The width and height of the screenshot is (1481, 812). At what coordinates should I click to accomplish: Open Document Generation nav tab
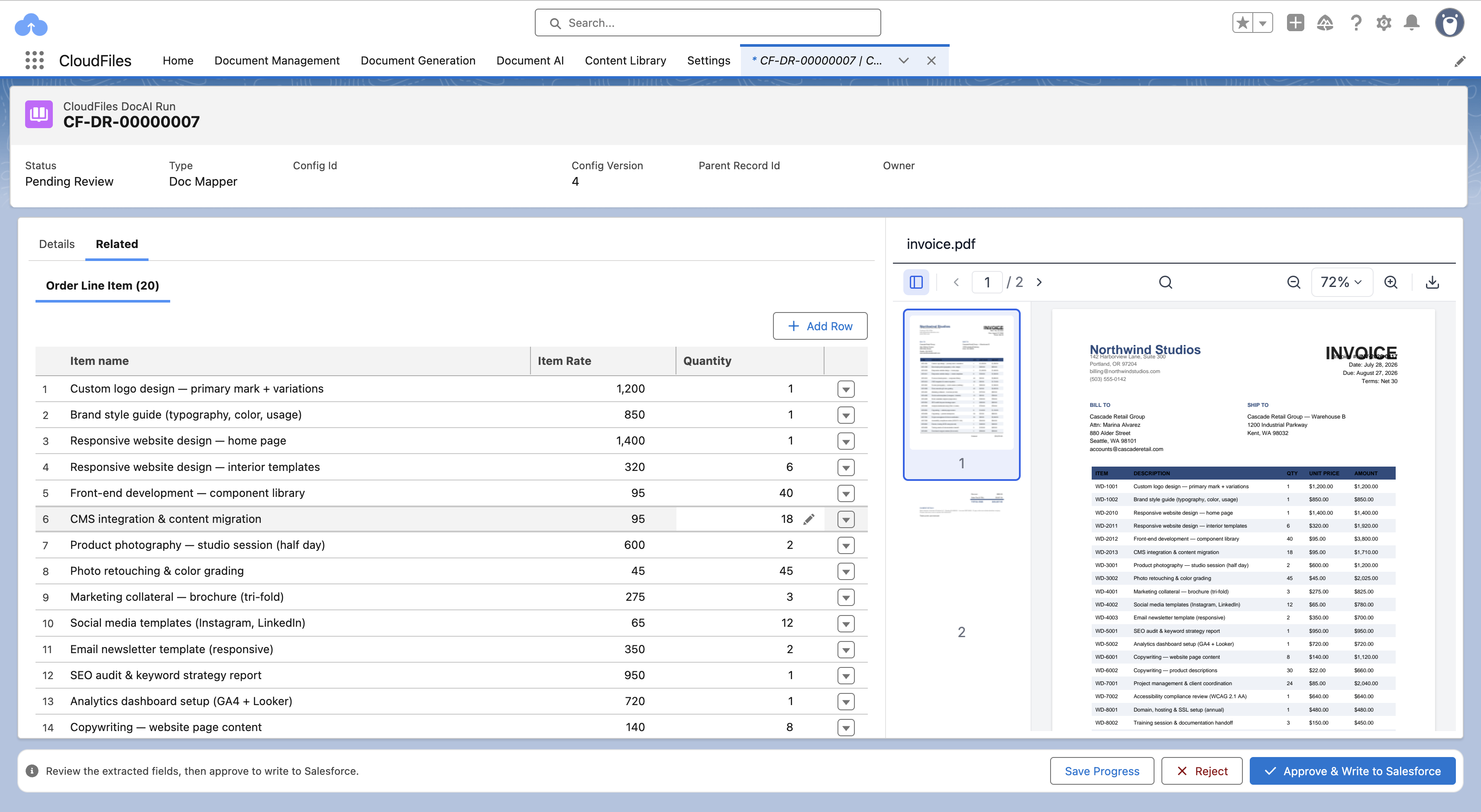coord(418,60)
